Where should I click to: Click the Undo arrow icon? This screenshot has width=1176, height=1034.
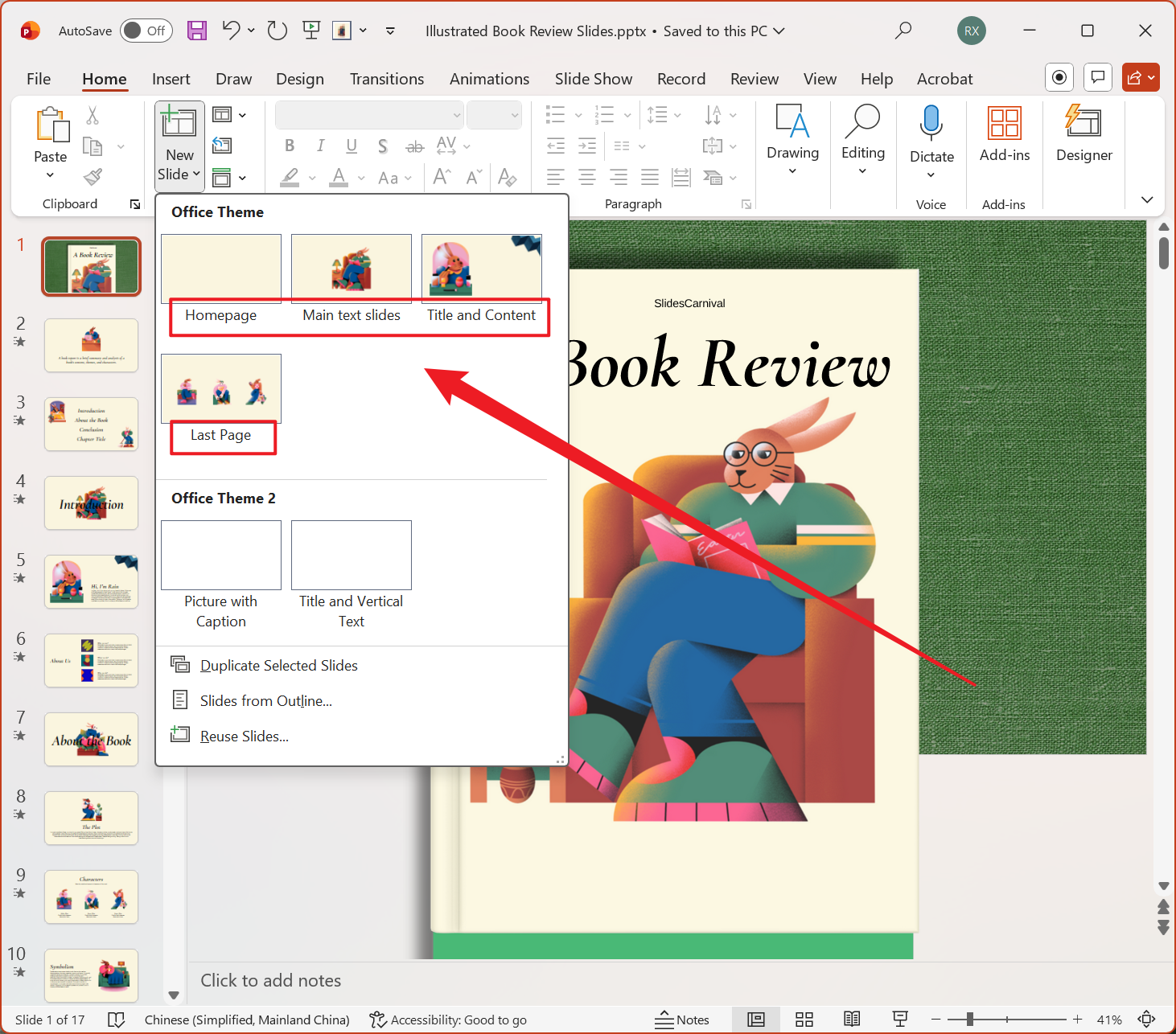tap(231, 31)
